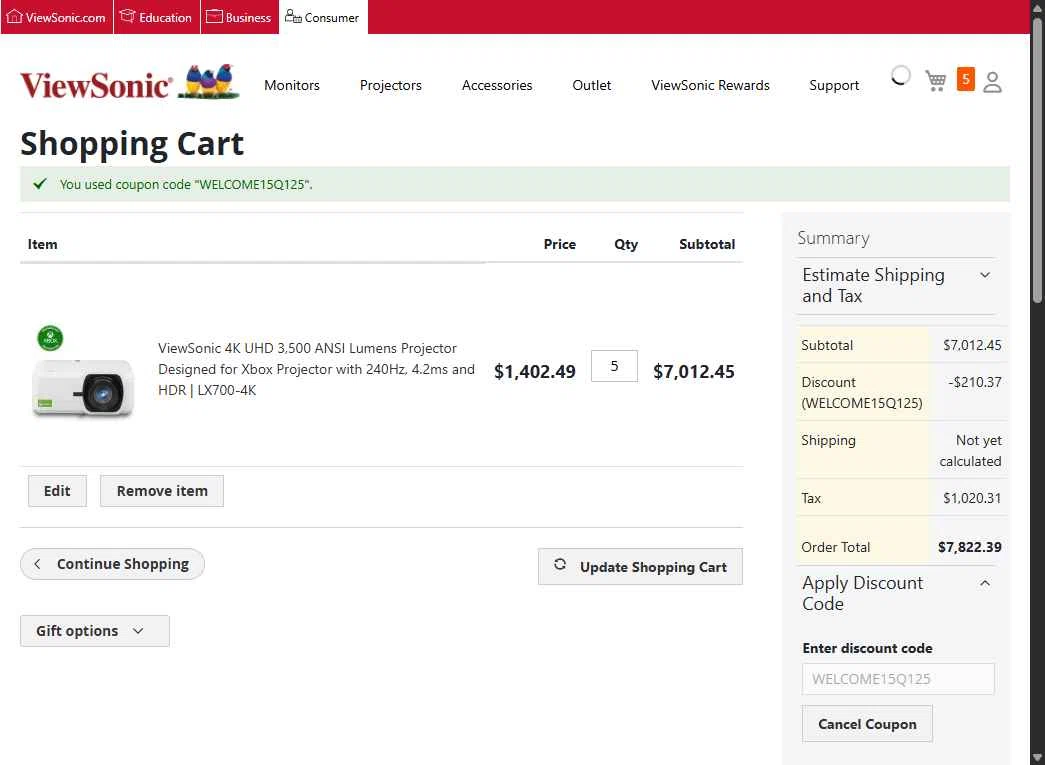
Task: Click the discount code input field
Action: click(898, 679)
